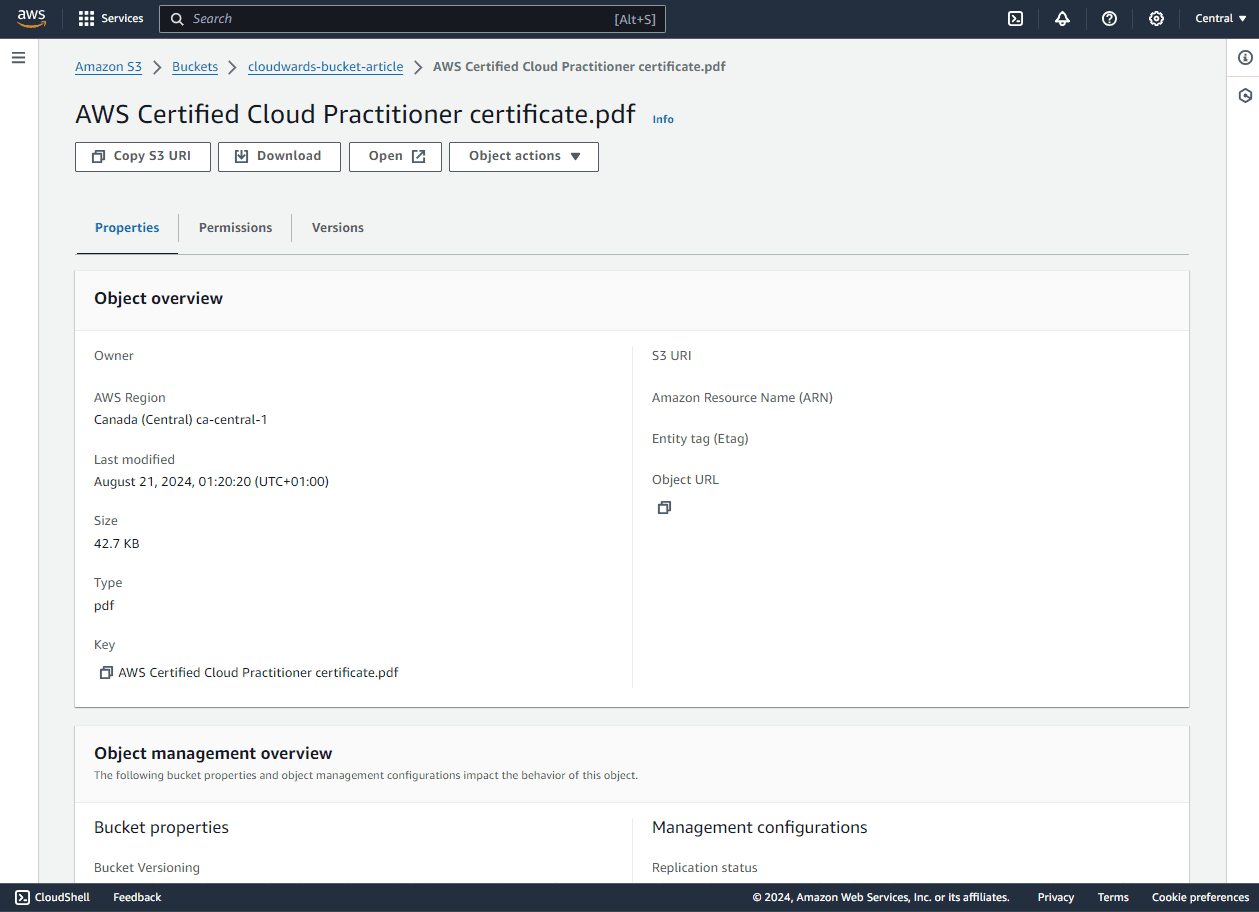Click the Replication status label
The width and height of the screenshot is (1259, 912).
705,868
